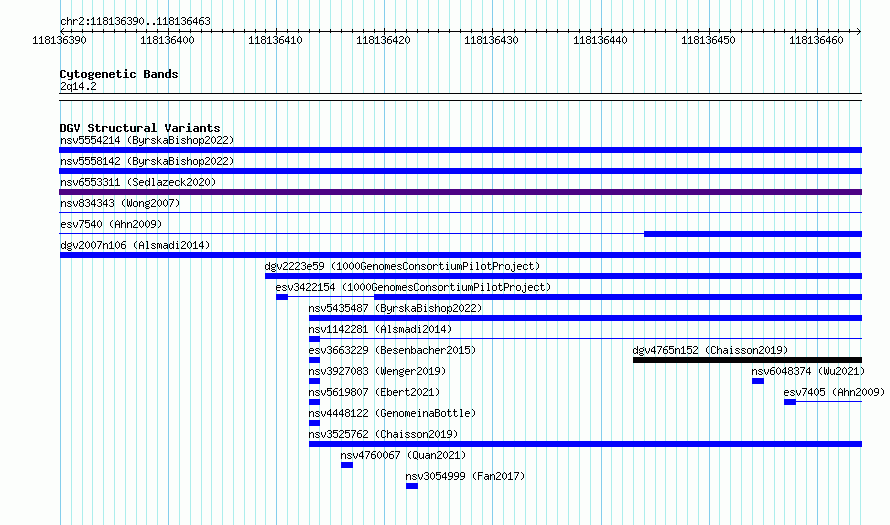
Task: Open nsv3927083 (Wenger2019) label
Action: (377, 371)
